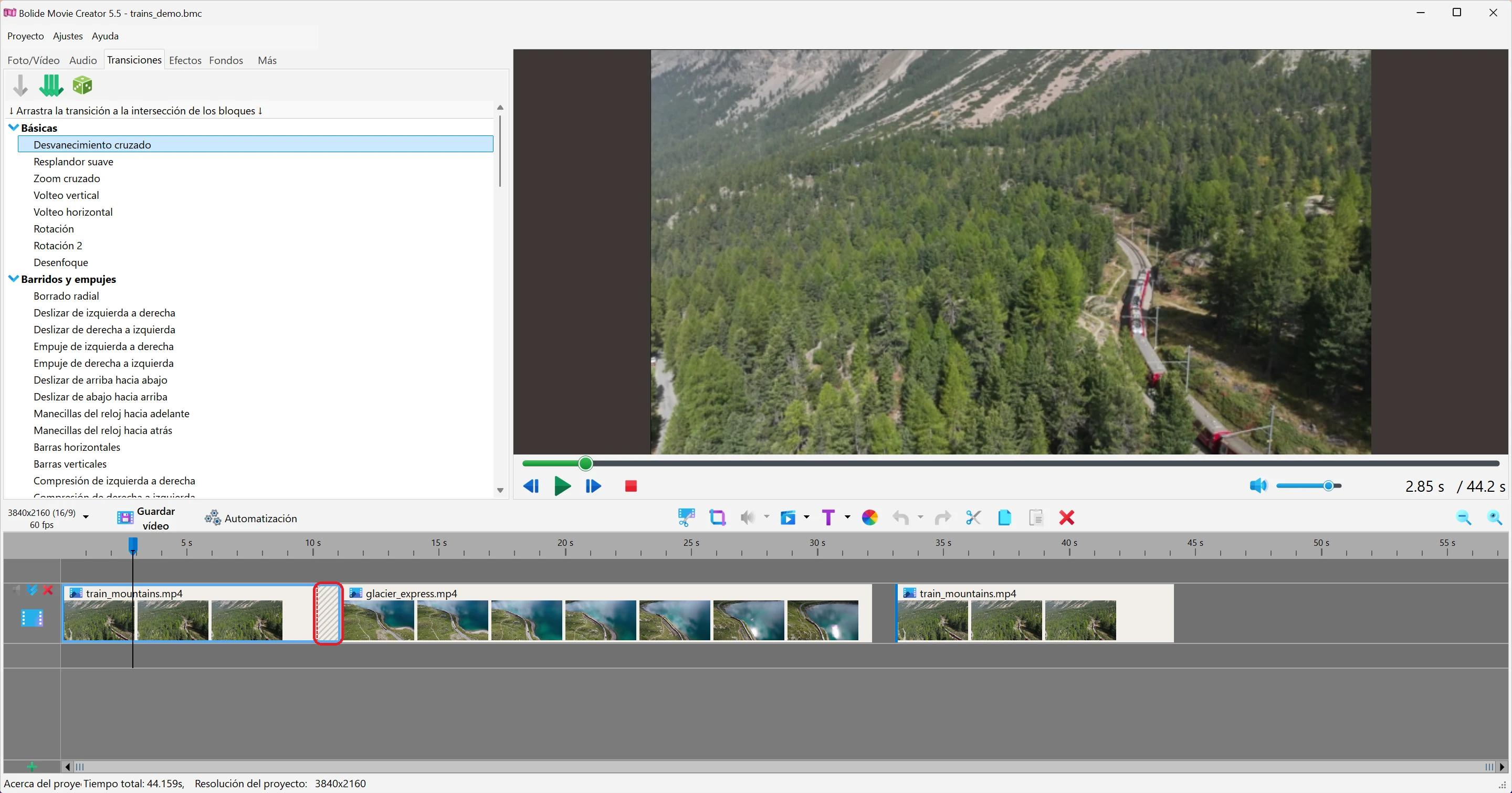Click the scissors cut icon
The height and width of the screenshot is (793, 1512).
tap(973, 517)
